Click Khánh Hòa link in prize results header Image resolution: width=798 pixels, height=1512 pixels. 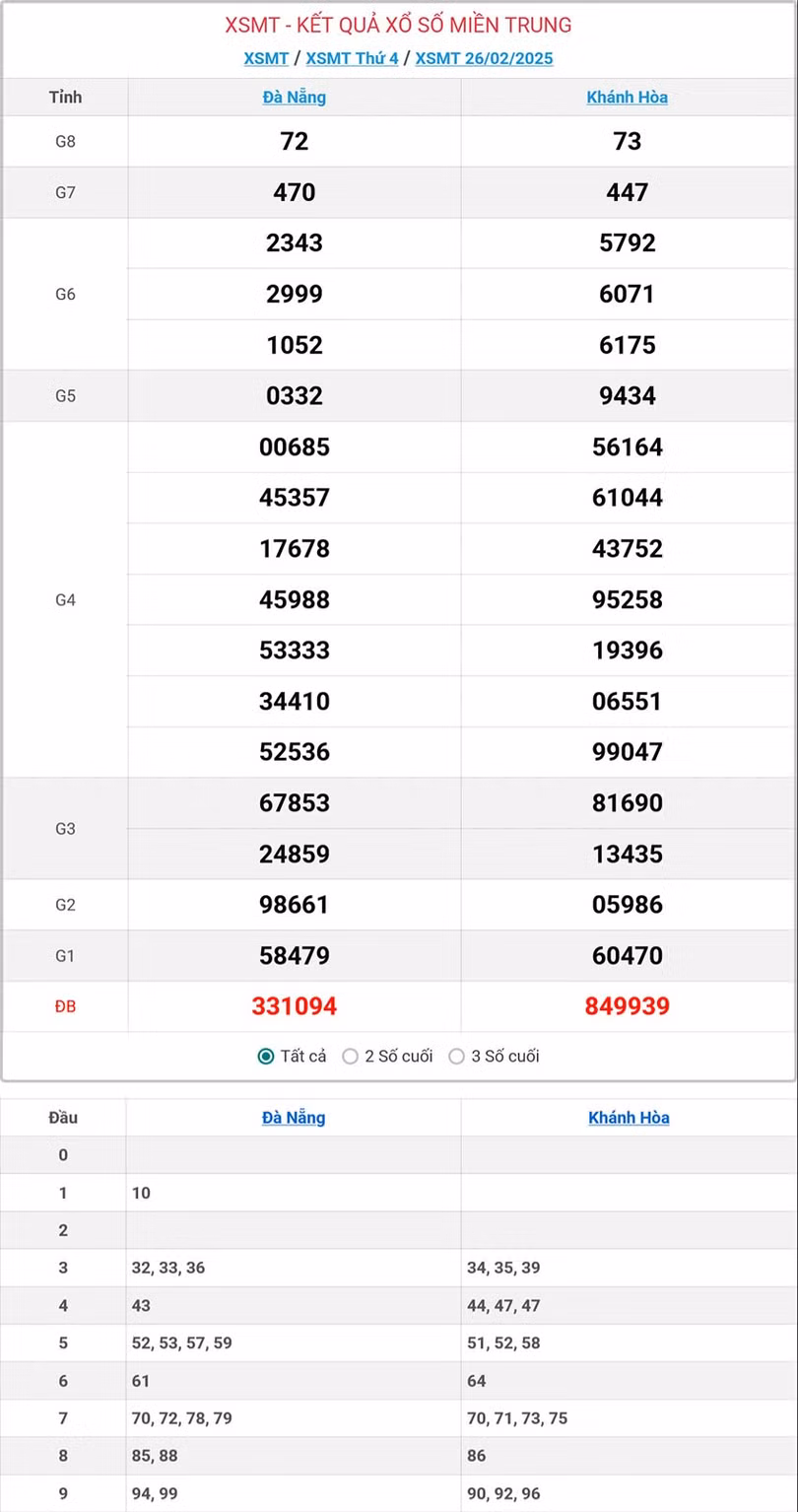(628, 98)
